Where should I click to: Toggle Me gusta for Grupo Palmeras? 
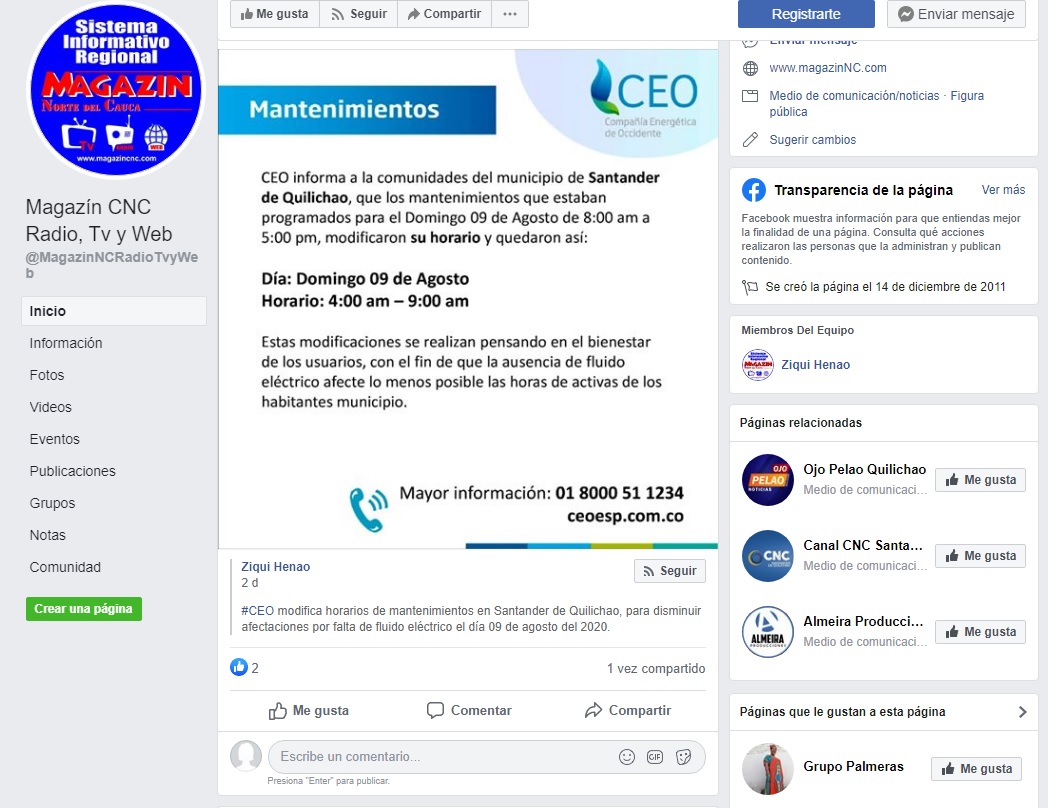click(x=976, y=769)
